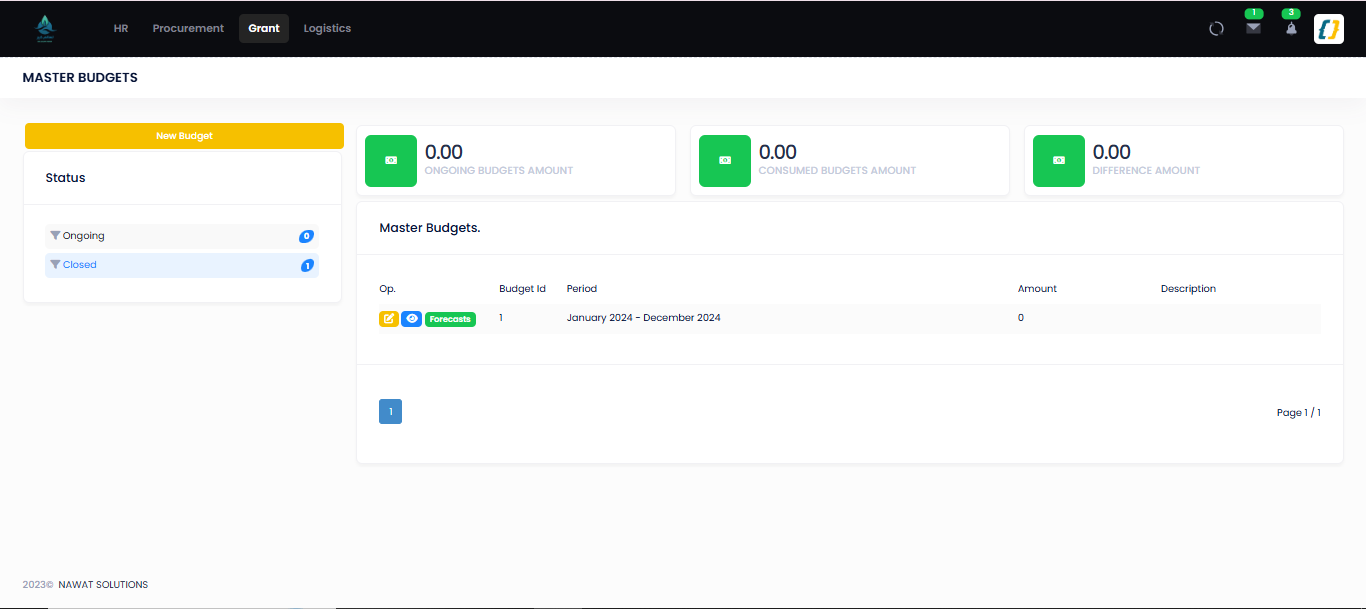Open Forecasts for budget 1
The height and width of the screenshot is (609, 1366).
(x=450, y=319)
